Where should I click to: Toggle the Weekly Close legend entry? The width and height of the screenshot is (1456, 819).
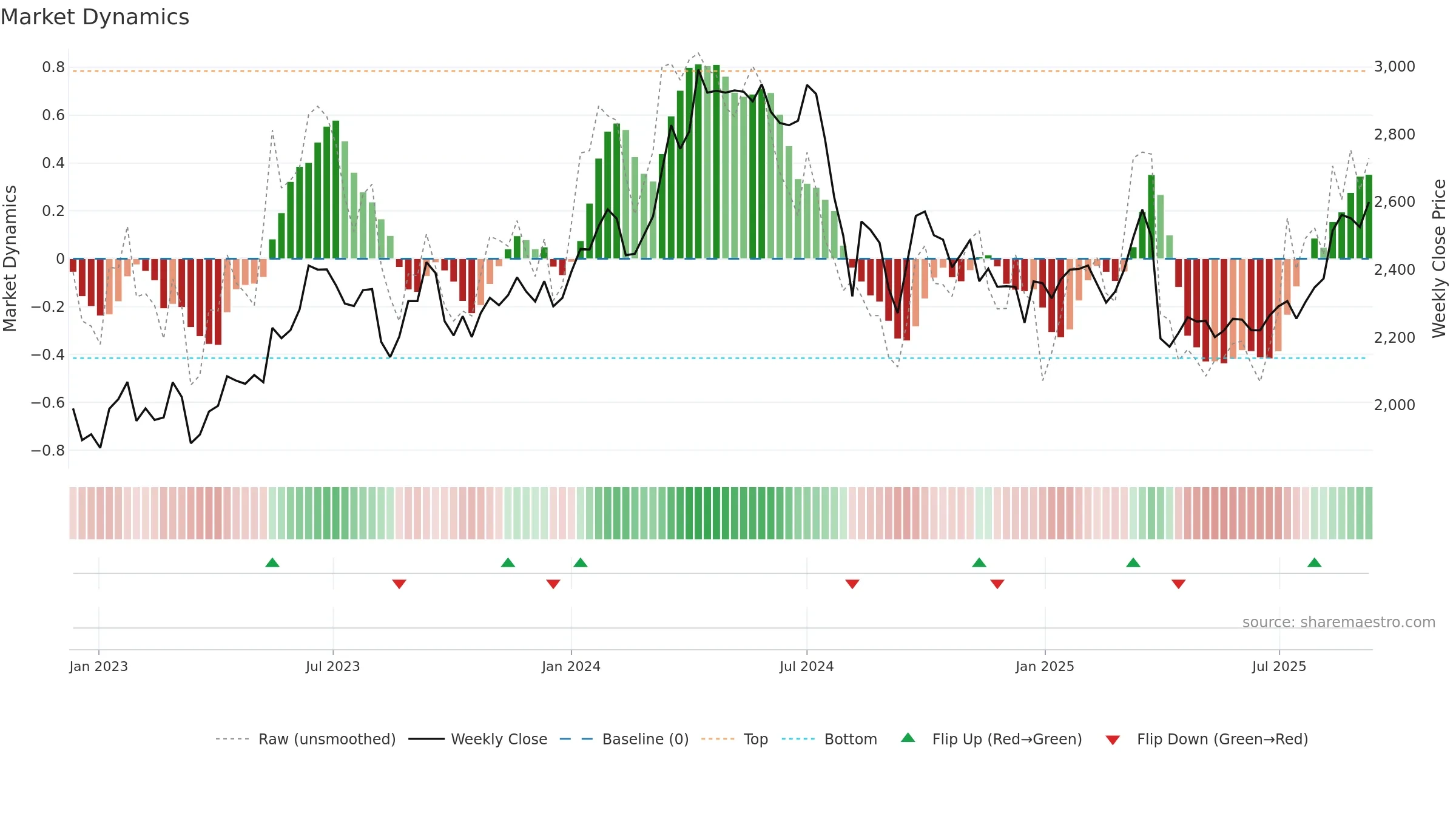[x=478, y=739]
